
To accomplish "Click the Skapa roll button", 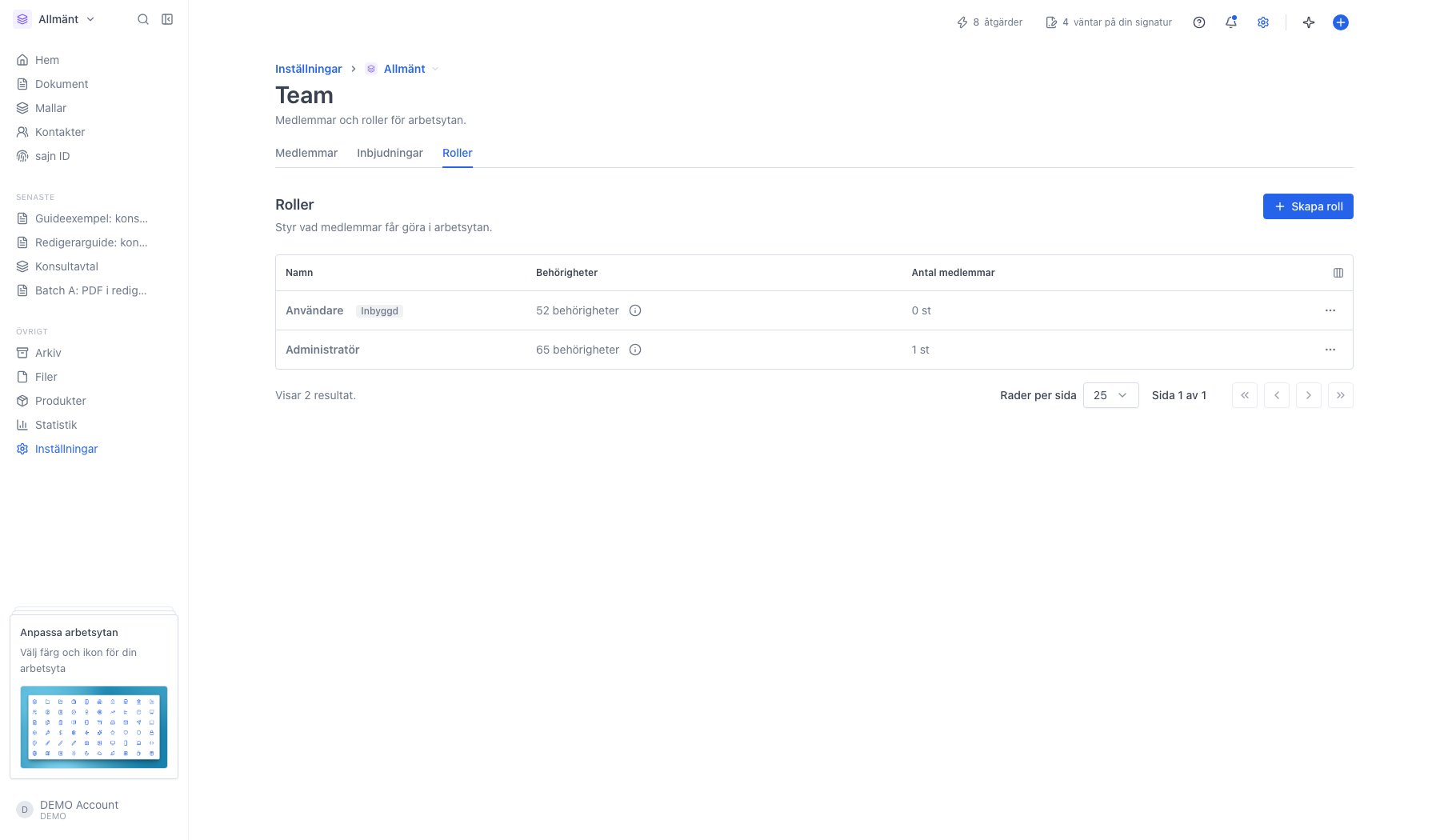I will (x=1308, y=206).
